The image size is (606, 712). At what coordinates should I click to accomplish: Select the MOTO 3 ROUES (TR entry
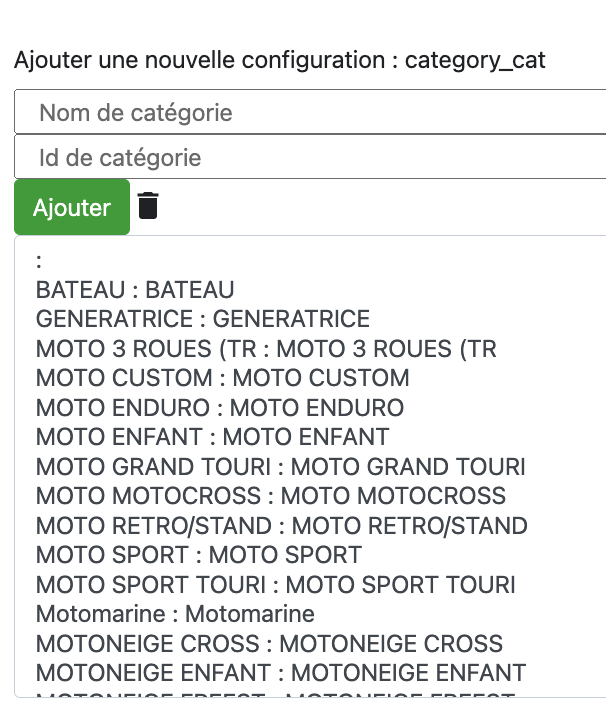click(x=266, y=349)
